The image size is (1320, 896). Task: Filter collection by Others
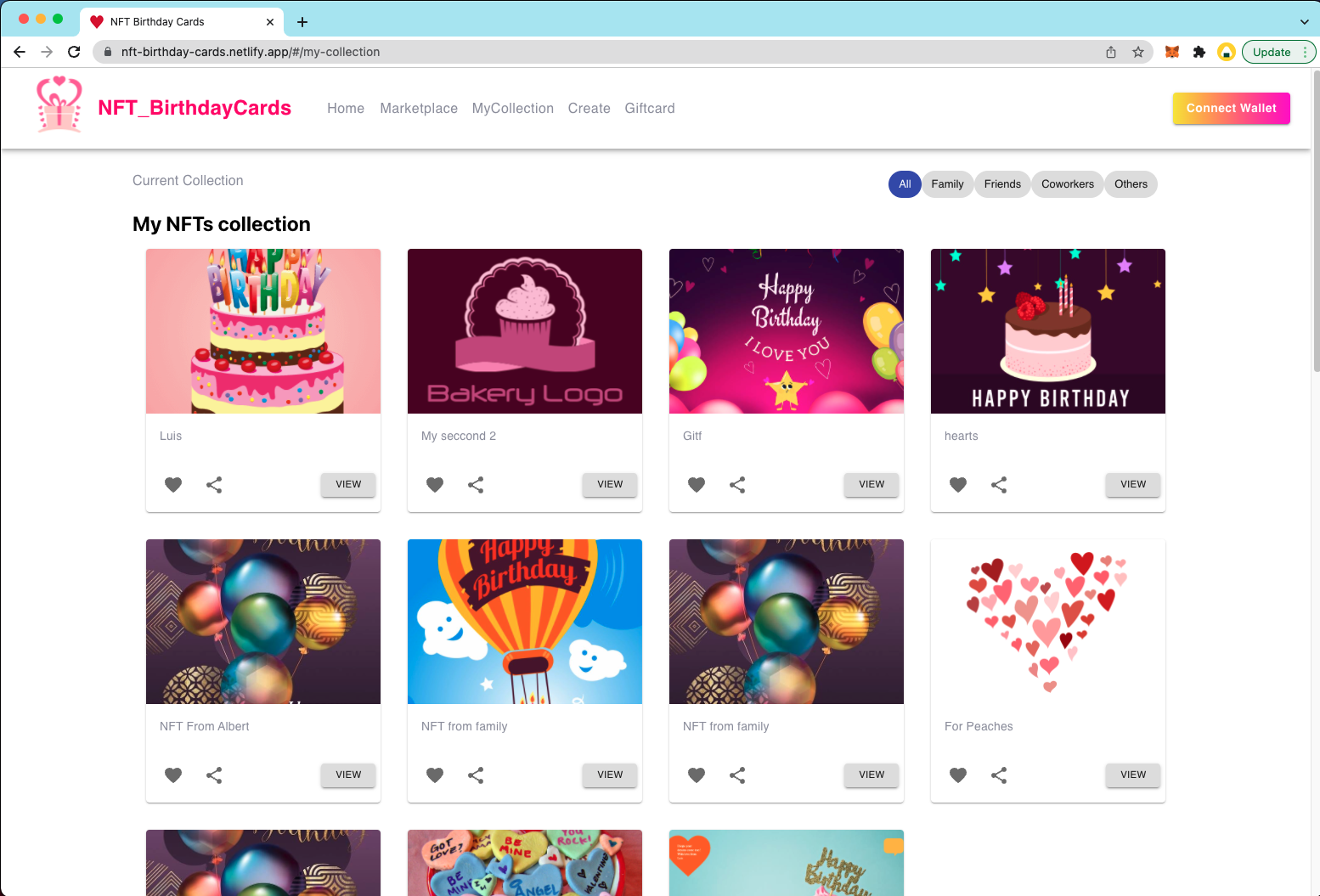pyautogui.click(x=1131, y=184)
